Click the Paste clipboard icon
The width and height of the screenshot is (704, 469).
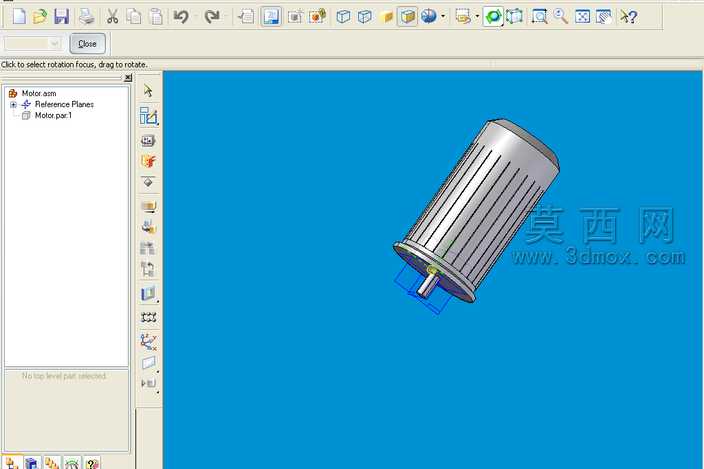[156, 17]
